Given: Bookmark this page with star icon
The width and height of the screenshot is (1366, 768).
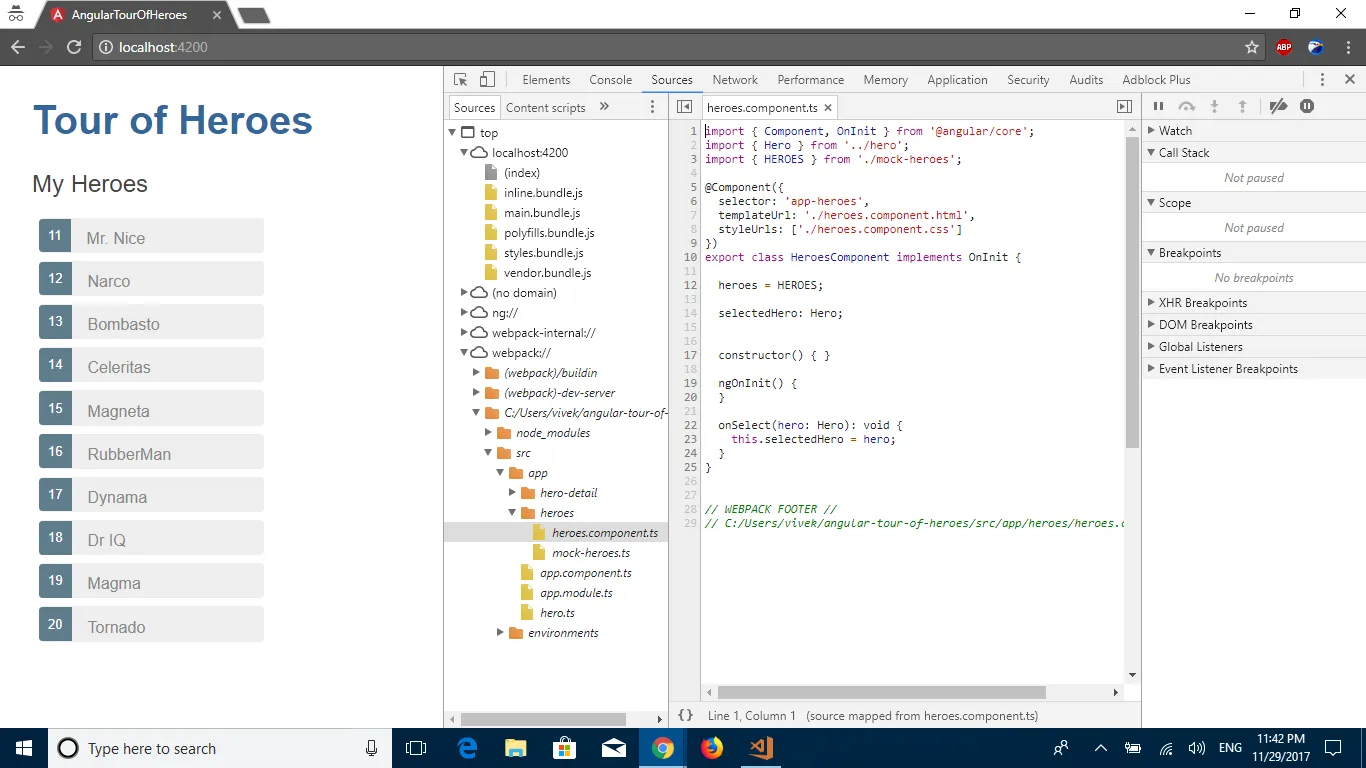Looking at the screenshot, I should (x=1252, y=47).
